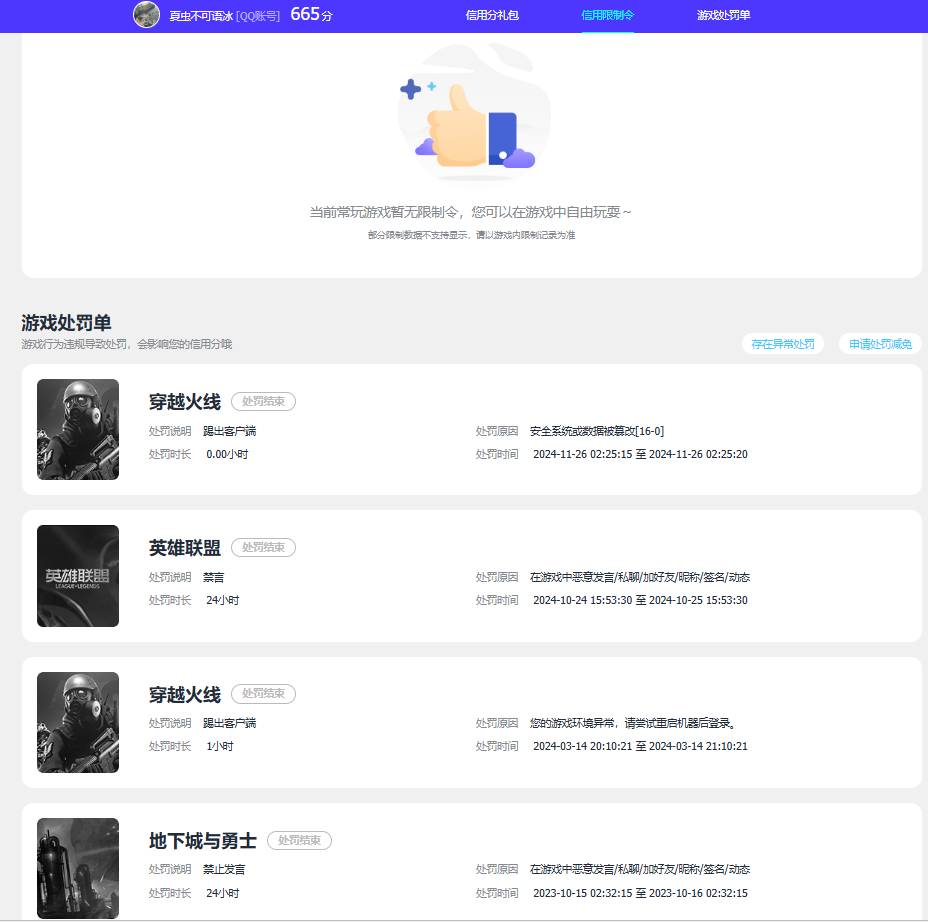Click the 穿越火线 game icon in first penalty card

[x=78, y=429]
